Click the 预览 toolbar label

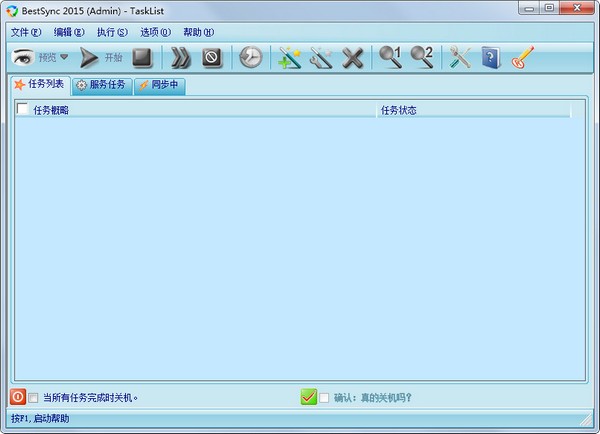click(47, 57)
